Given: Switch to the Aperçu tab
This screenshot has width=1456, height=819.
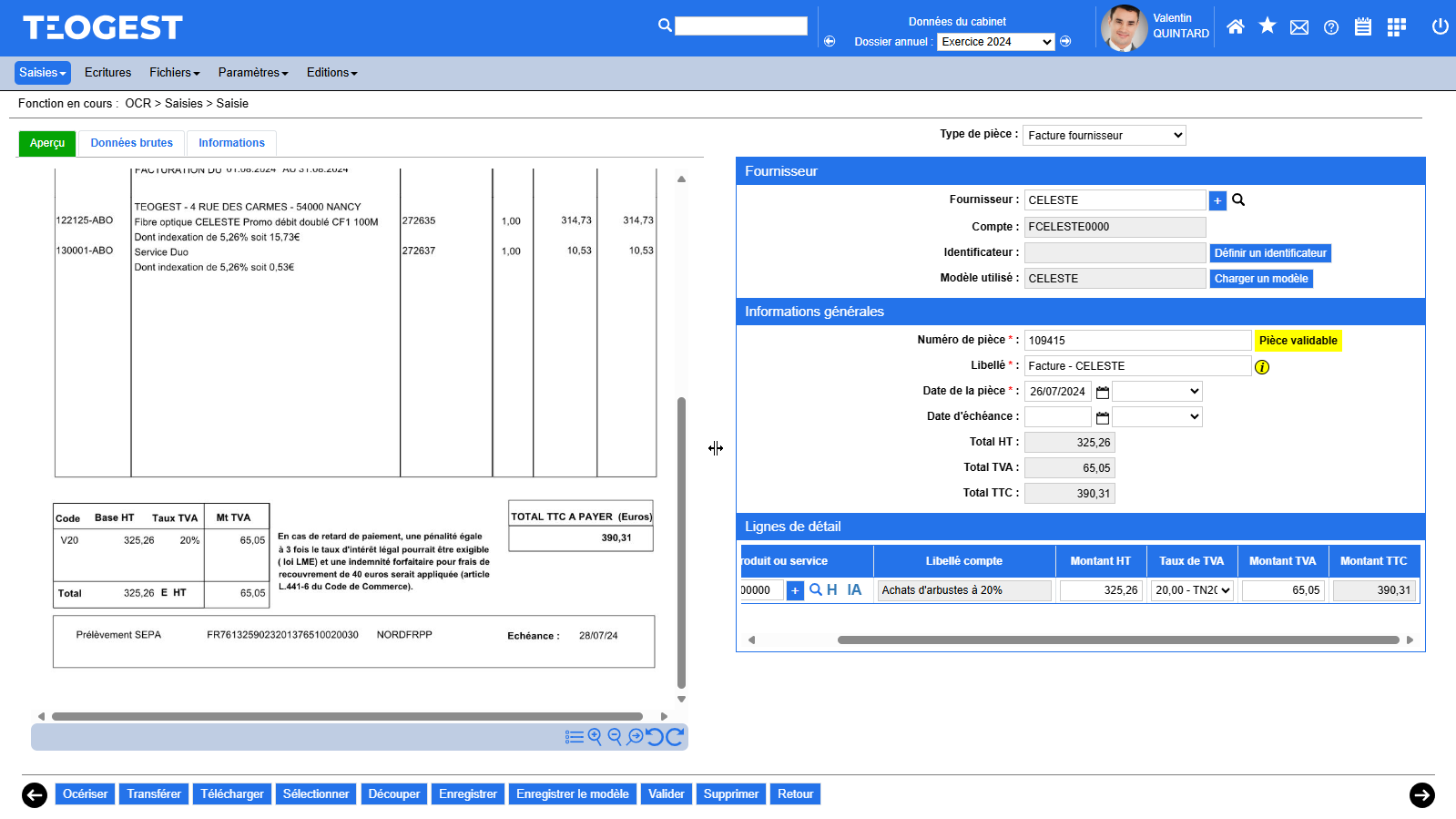Looking at the screenshot, I should 47,143.
